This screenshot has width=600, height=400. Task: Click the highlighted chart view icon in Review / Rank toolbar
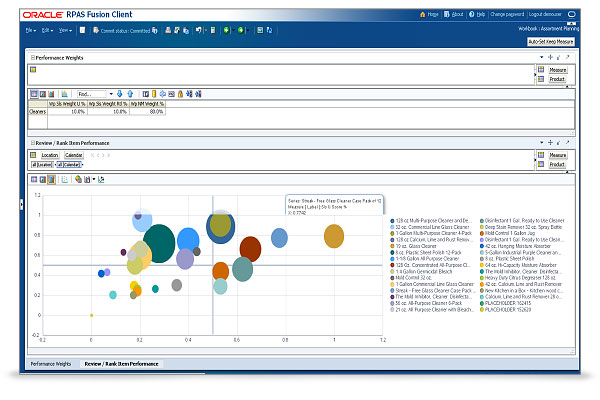(x=51, y=180)
